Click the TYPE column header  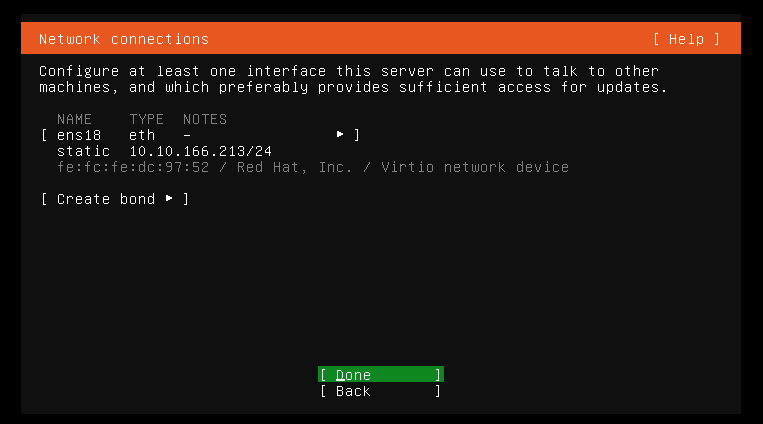[146, 119]
